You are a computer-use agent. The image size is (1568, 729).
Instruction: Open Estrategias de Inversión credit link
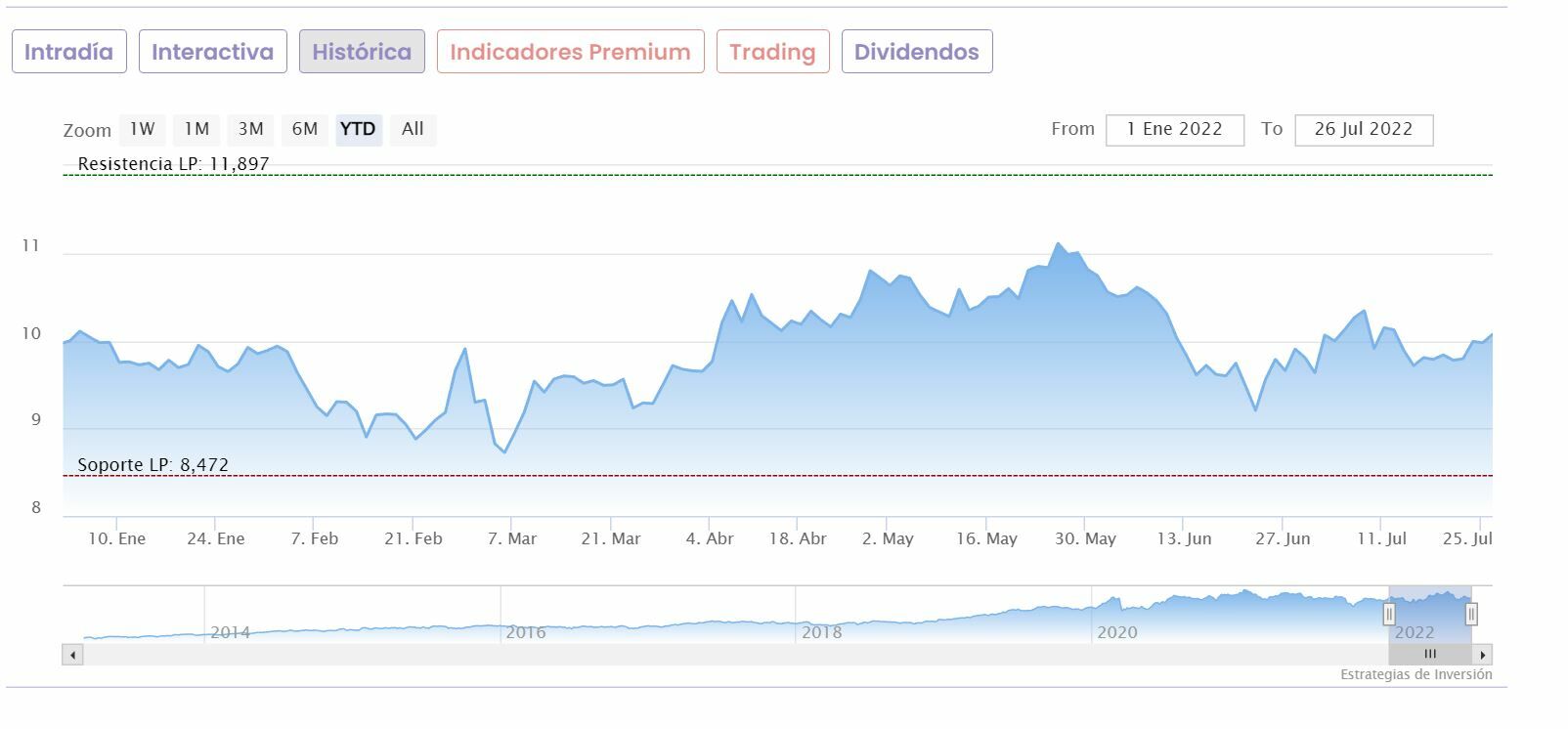(x=1416, y=675)
